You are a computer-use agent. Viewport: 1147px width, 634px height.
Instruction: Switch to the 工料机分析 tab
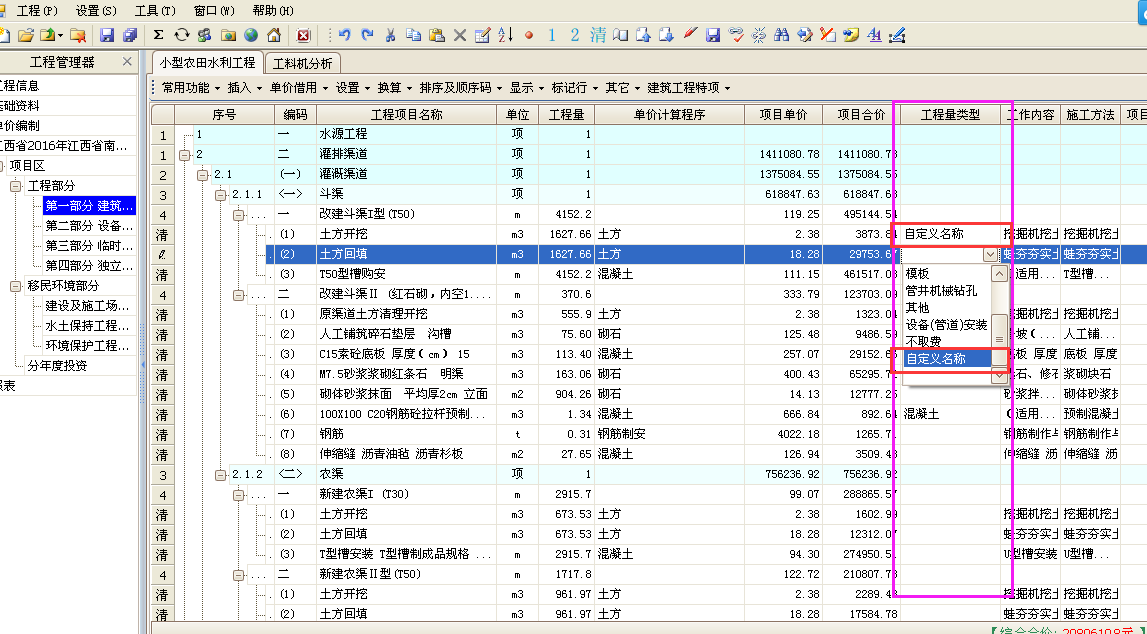click(x=302, y=63)
